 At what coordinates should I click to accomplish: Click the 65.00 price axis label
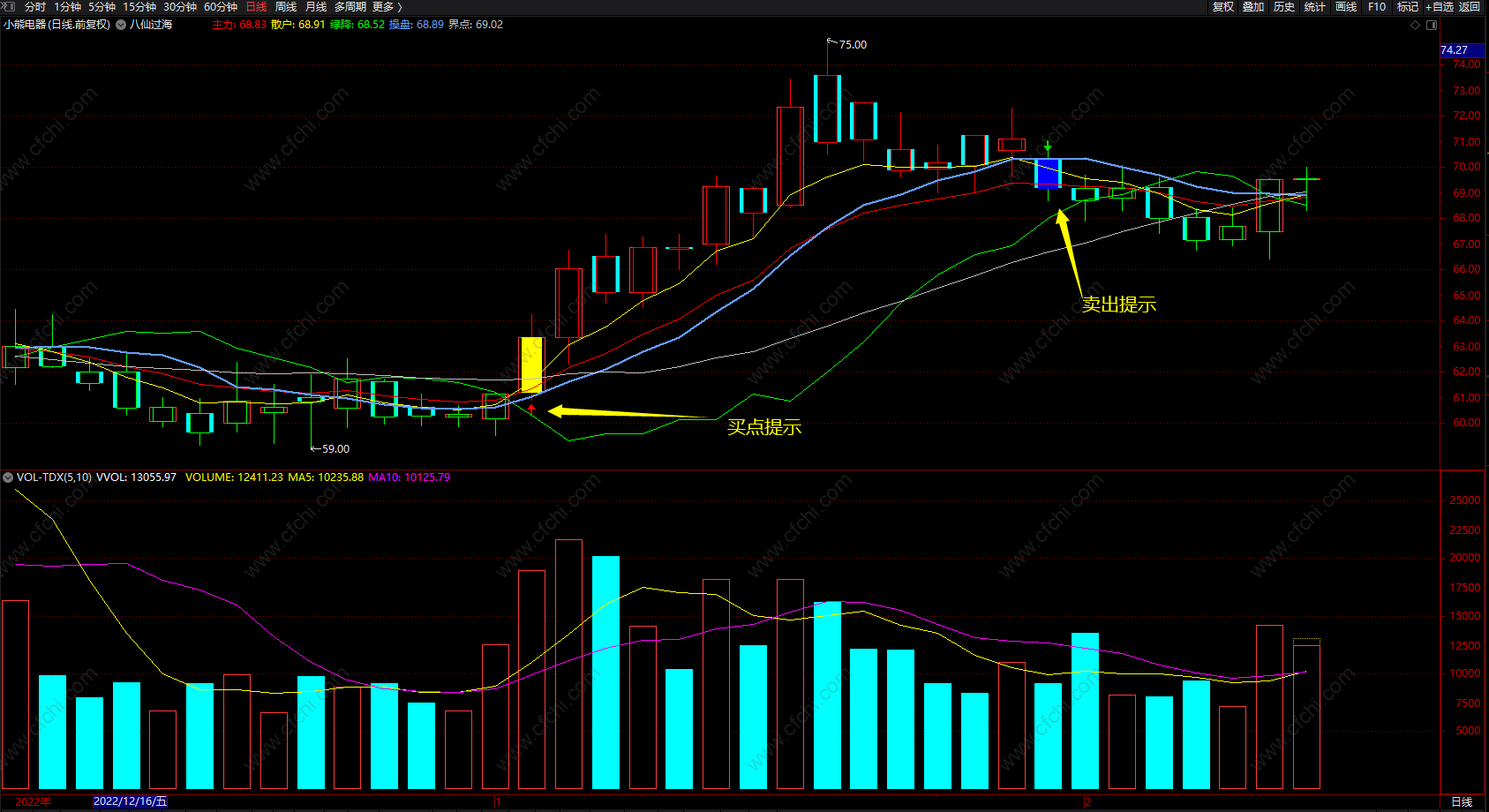pos(1467,296)
